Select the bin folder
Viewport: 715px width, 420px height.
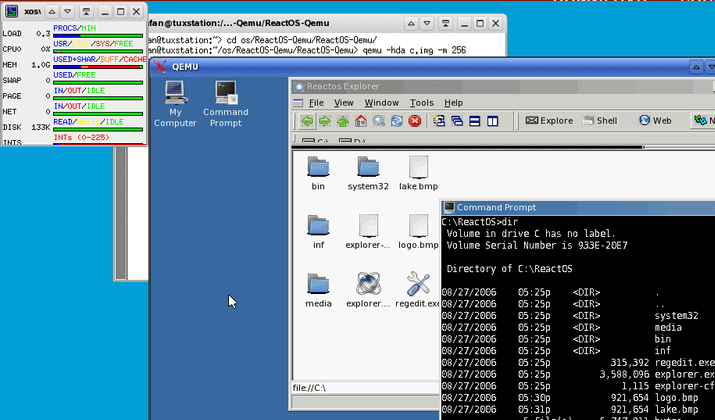tap(318, 173)
